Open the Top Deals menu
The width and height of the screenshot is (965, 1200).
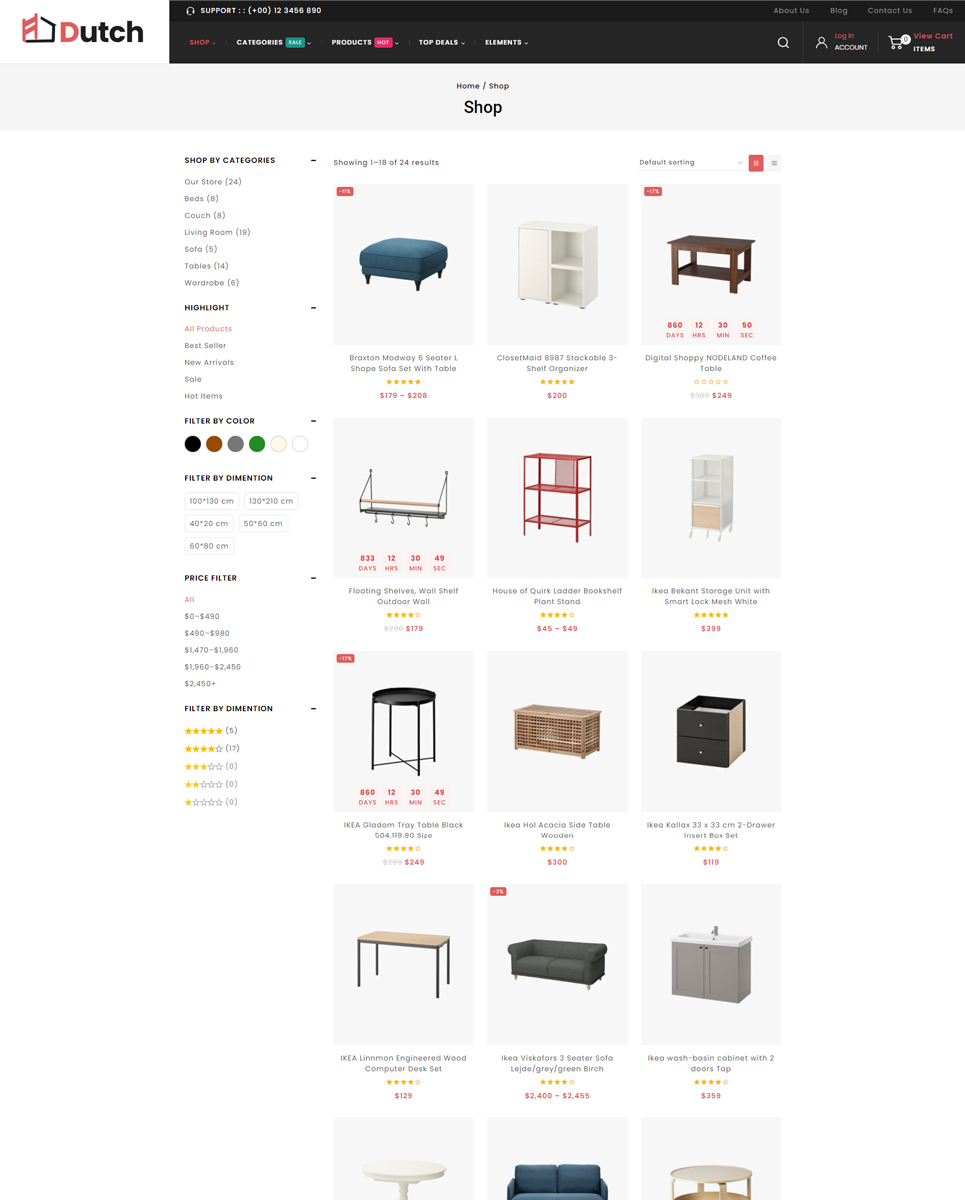coord(441,42)
